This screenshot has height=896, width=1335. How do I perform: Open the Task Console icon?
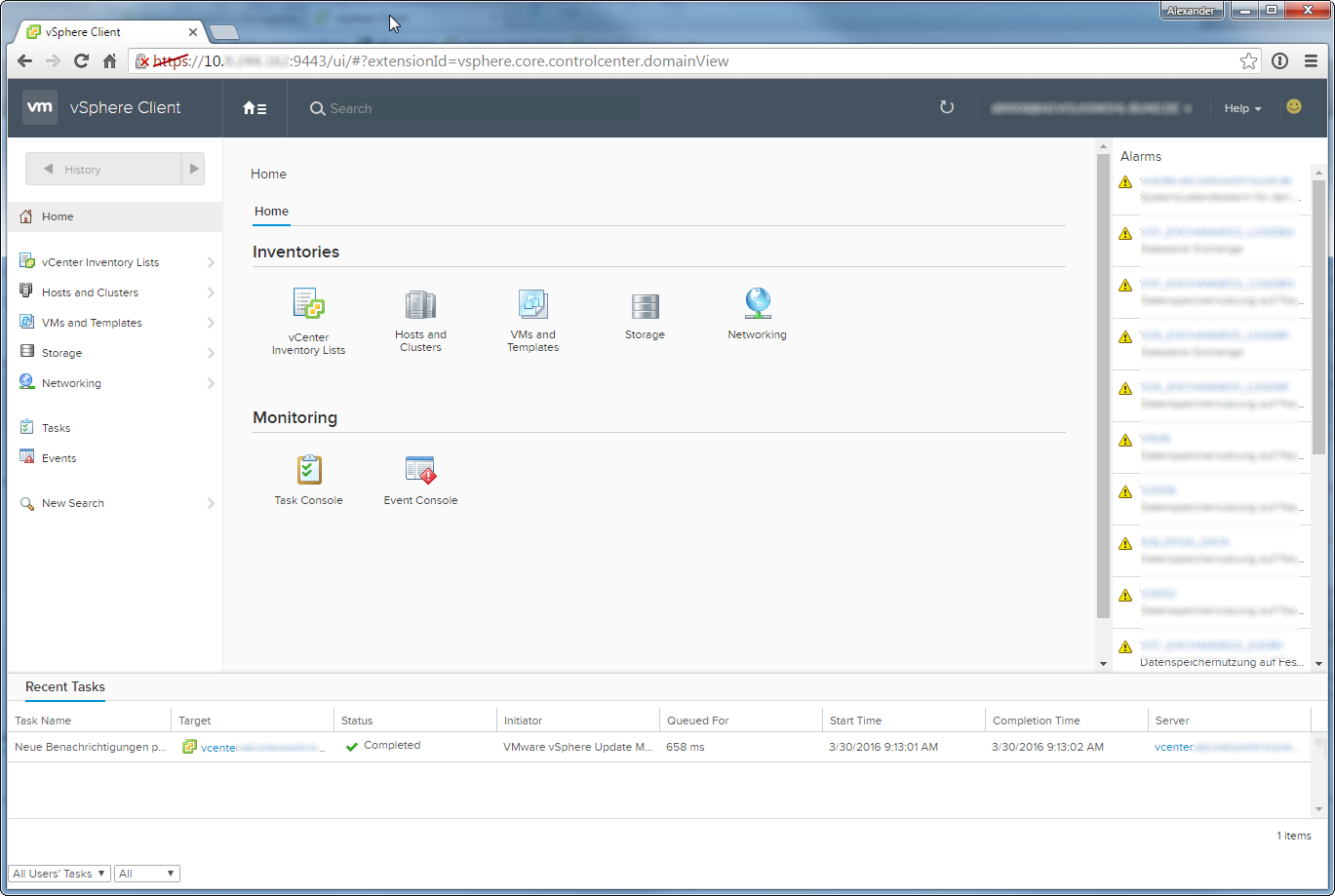pos(308,470)
